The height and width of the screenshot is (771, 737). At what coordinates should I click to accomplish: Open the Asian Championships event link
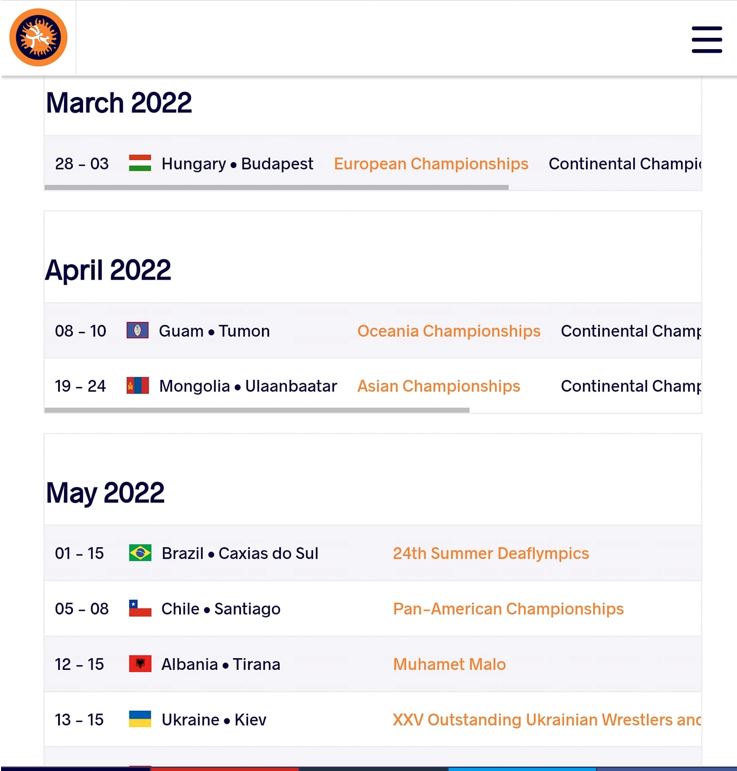coord(439,386)
